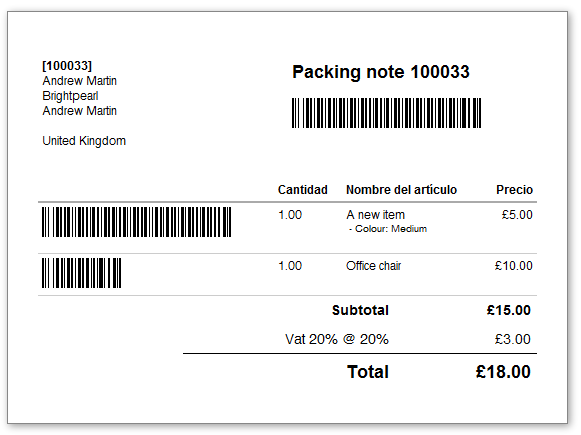Click the United Kingdom address line
The image size is (581, 435).
coord(84,141)
